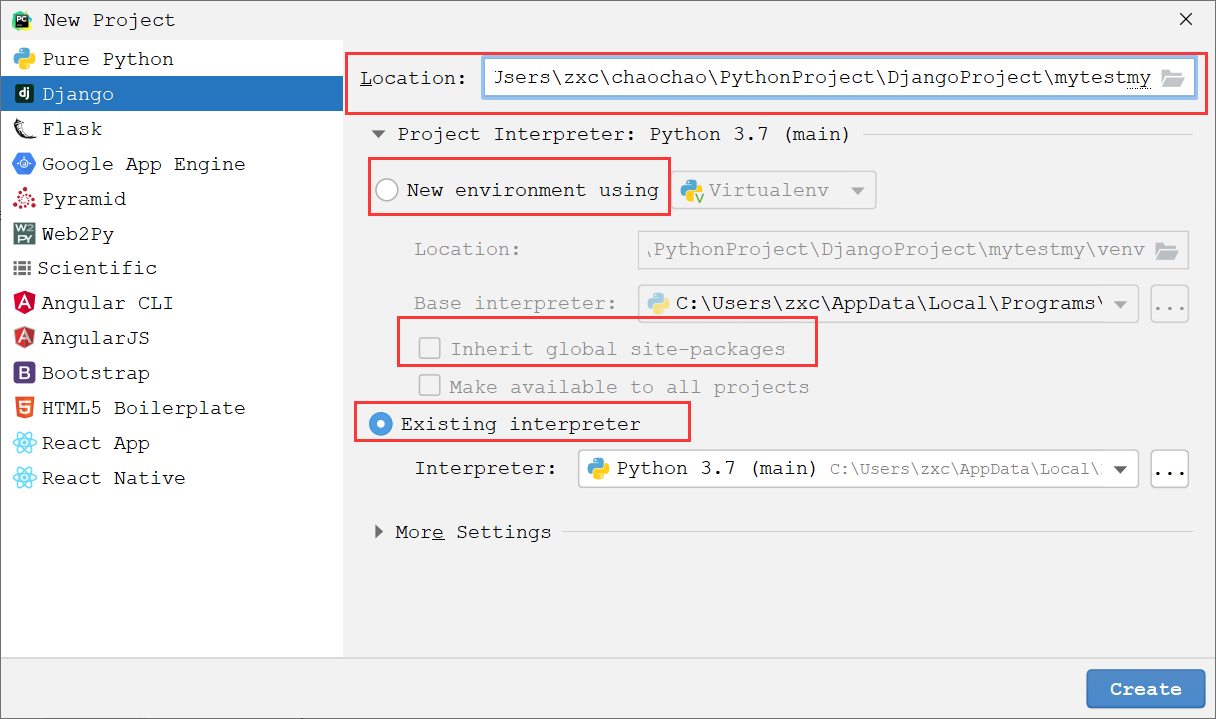Click the Django project type label
Image resolution: width=1216 pixels, height=719 pixels.
[78, 94]
